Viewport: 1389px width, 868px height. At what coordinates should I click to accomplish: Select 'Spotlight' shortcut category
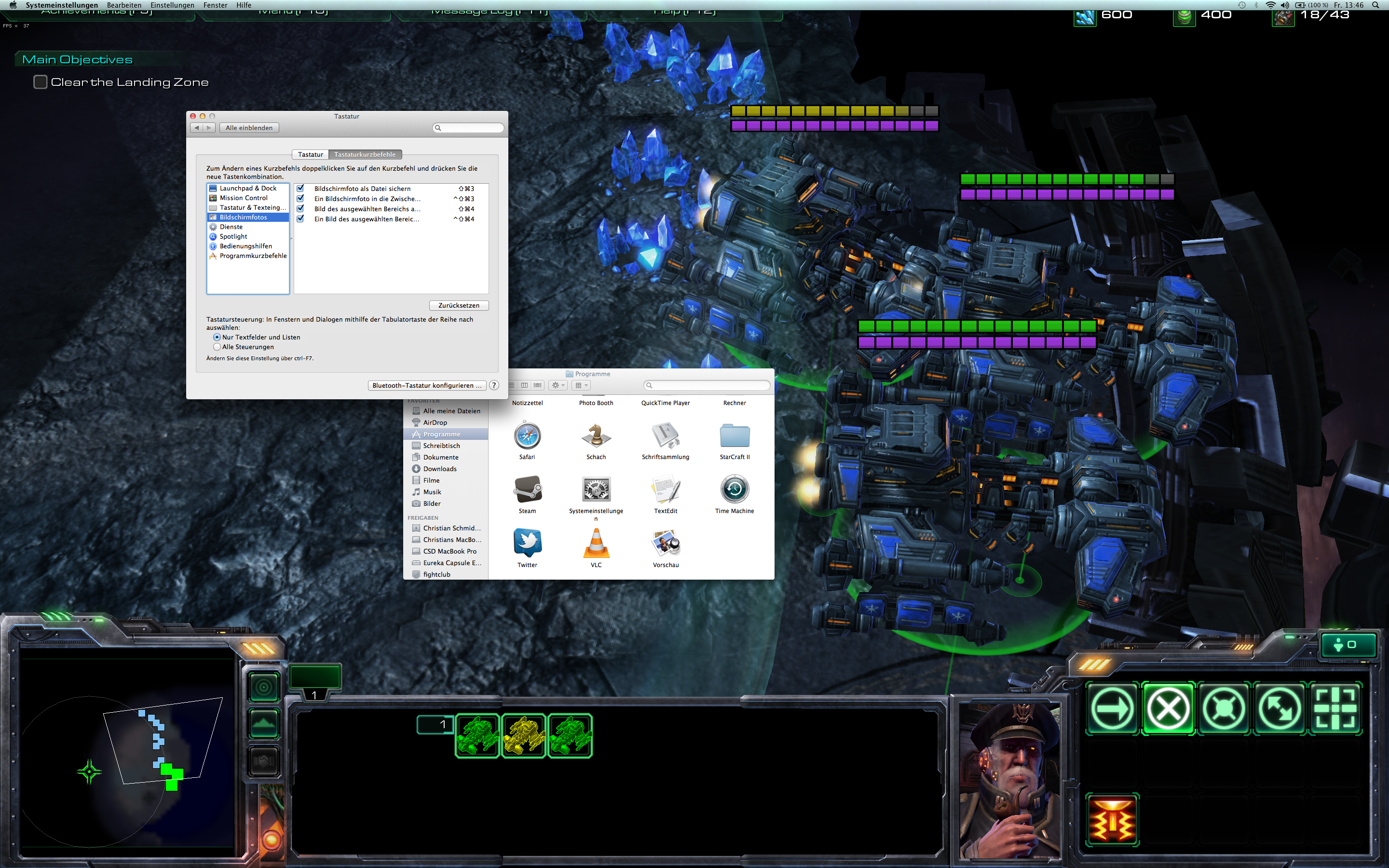[248, 236]
